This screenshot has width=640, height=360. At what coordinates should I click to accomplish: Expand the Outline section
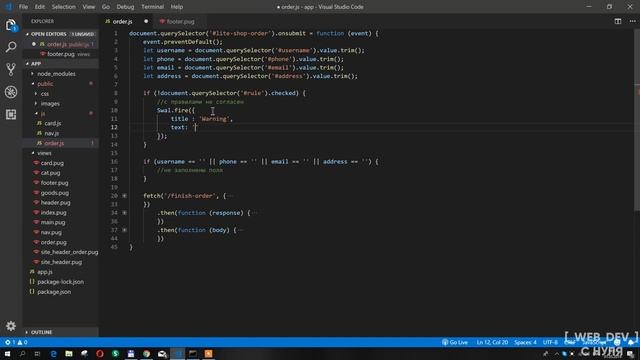(x=41, y=332)
